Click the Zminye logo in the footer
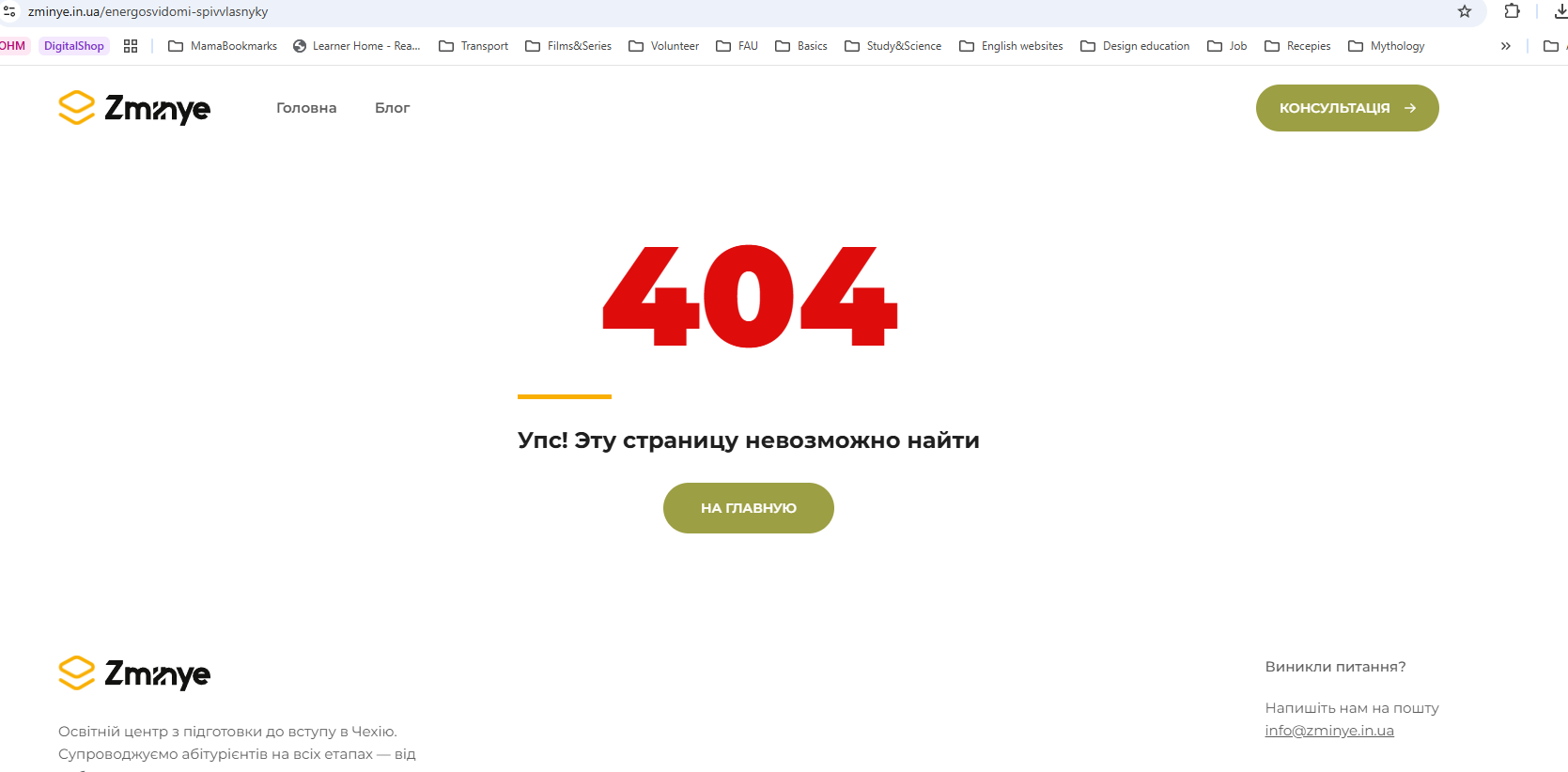Viewport: 1568px width, 772px height. click(x=134, y=673)
